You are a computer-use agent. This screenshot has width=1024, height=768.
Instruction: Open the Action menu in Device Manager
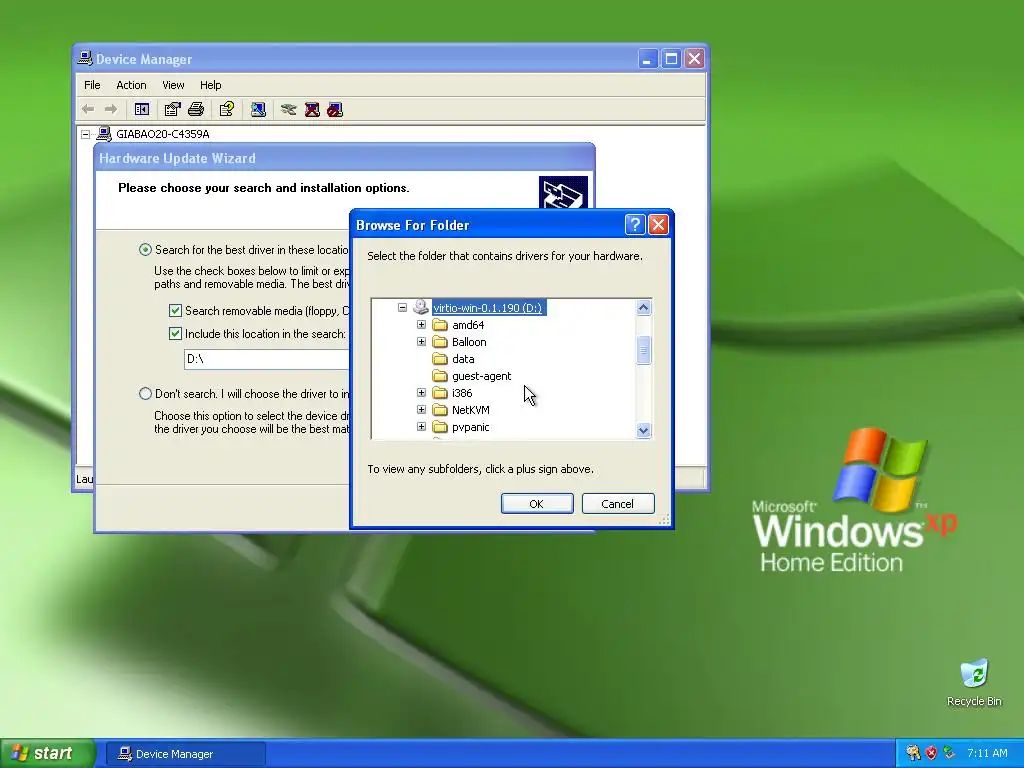pos(131,85)
